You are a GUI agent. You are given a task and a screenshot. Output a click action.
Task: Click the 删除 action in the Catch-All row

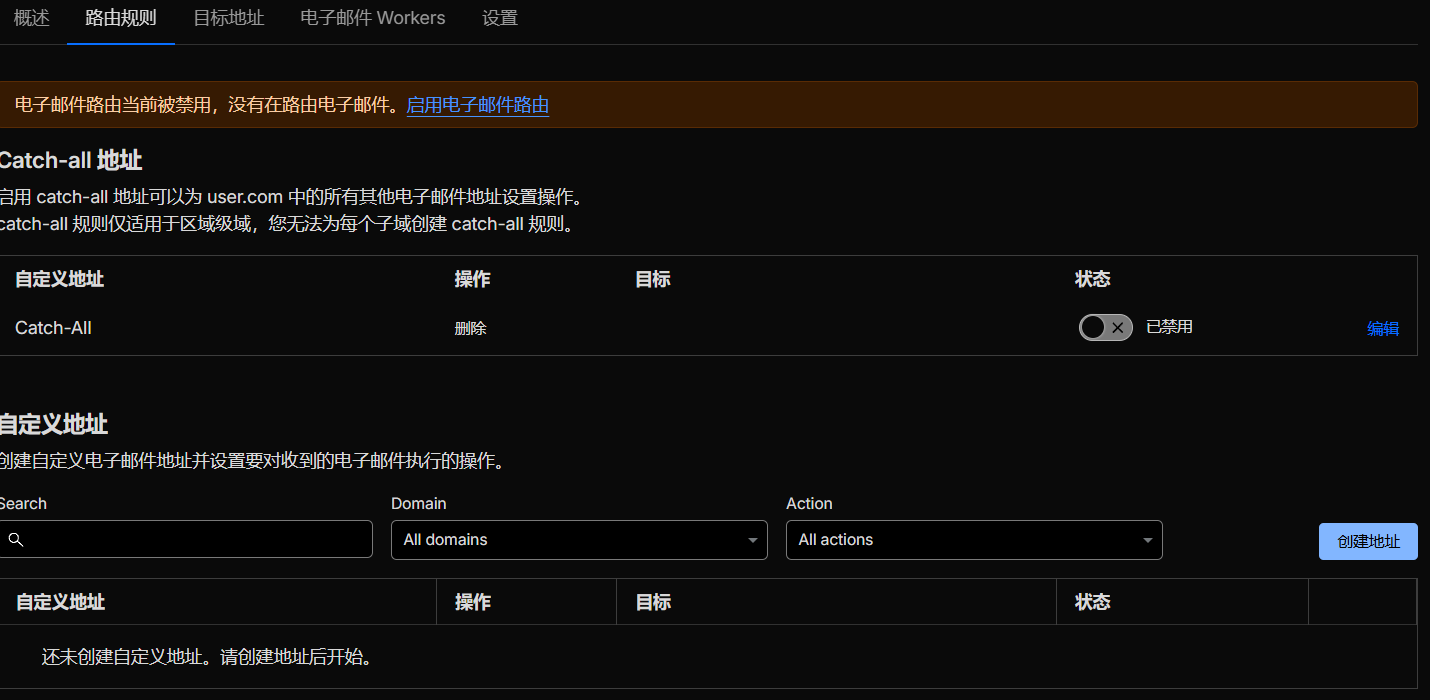coord(470,328)
